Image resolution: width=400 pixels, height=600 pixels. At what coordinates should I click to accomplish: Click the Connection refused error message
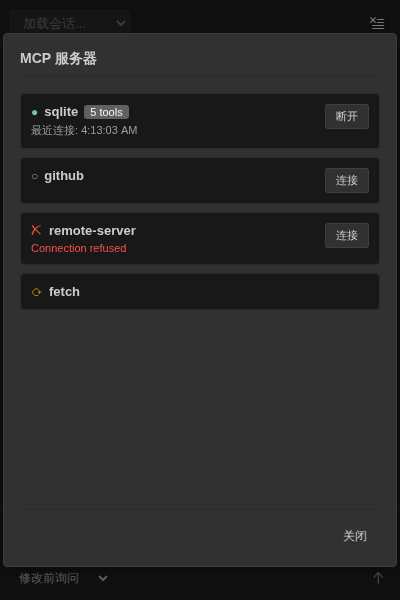click(x=79, y=248)
